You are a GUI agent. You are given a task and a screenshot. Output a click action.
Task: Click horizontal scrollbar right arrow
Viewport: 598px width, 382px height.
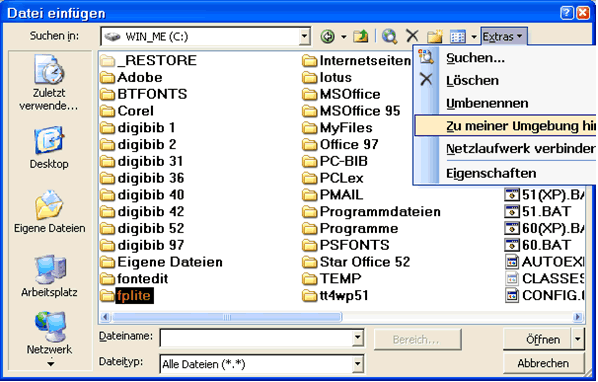(x=578, y=317)
